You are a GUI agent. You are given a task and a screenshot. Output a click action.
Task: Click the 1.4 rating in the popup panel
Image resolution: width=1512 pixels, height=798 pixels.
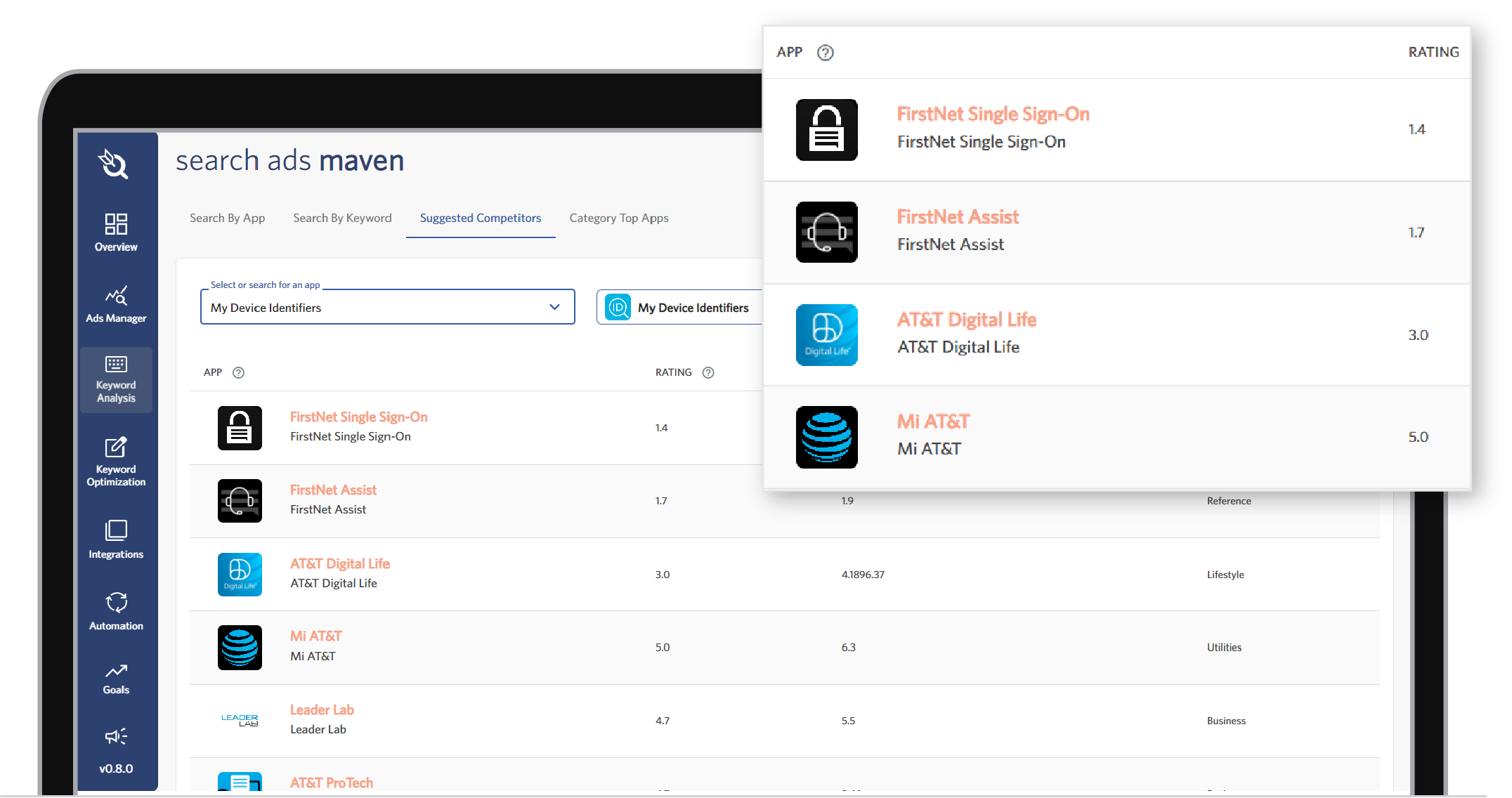pyautogui.click(x=1416, y=130)
